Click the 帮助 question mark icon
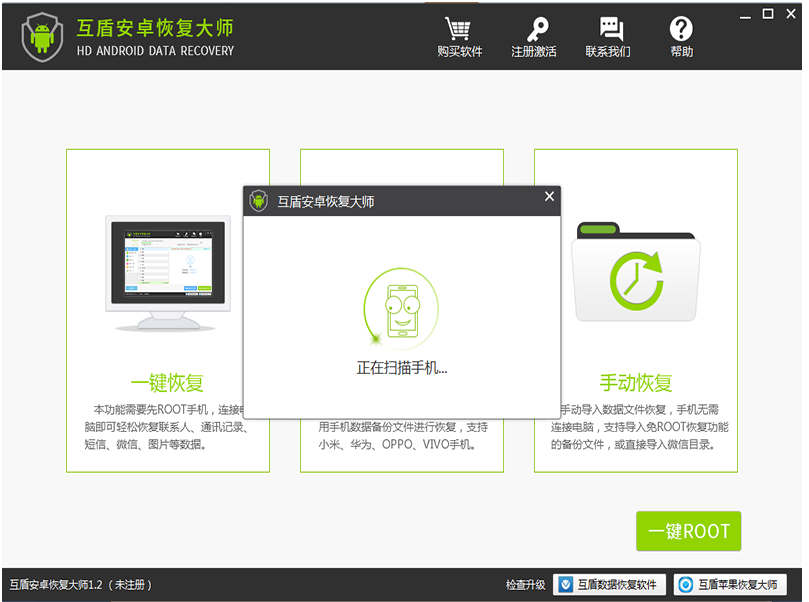 681,29
